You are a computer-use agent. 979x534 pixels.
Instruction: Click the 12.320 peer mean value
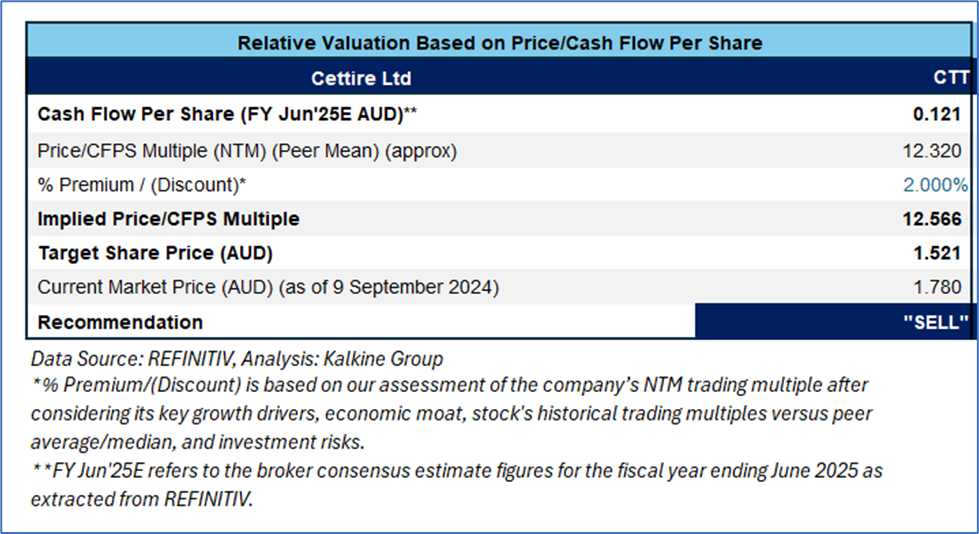[x=932, y=150]
